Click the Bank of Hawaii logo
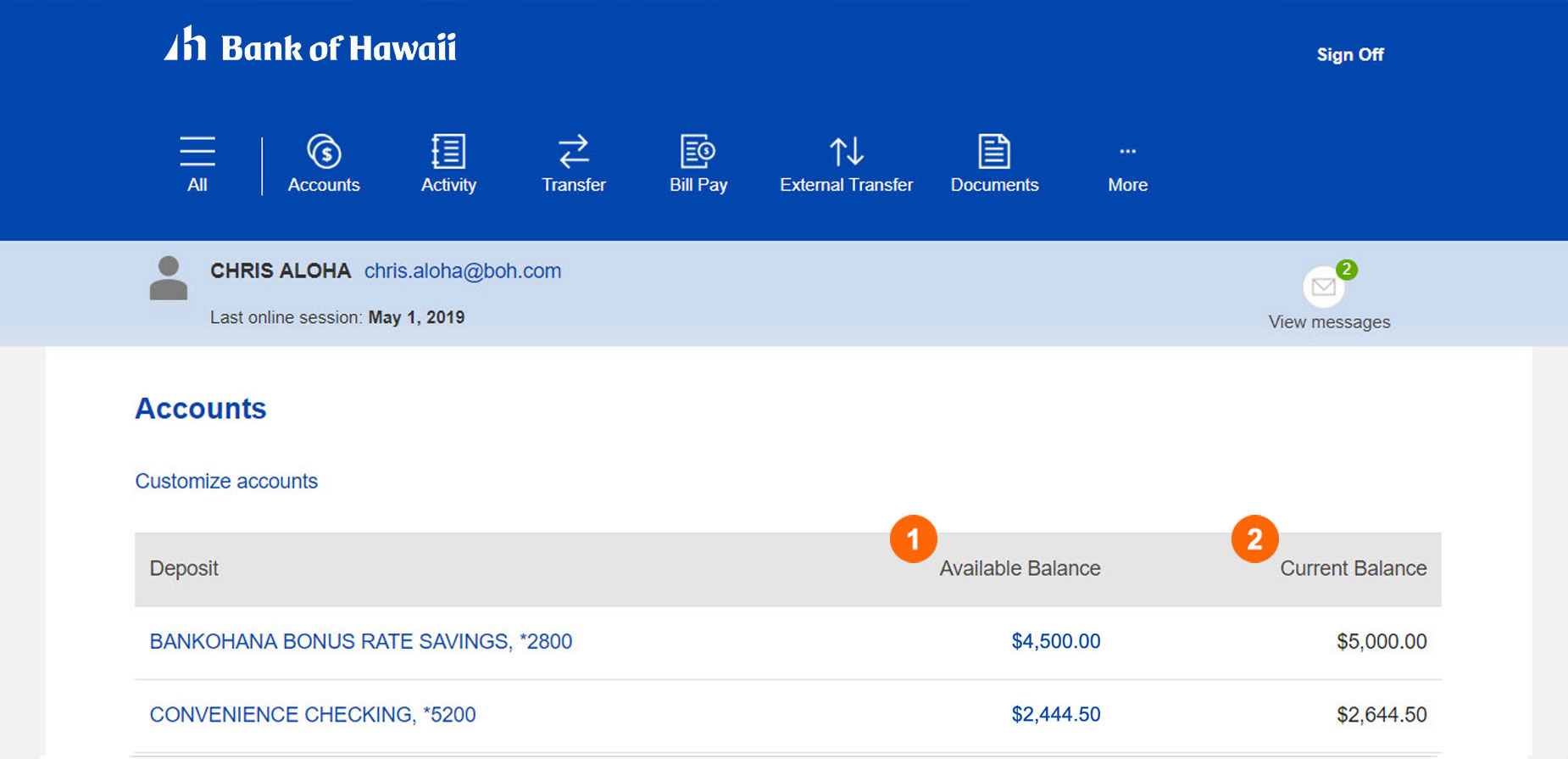The height and width of the screenshot is (759, 1568). coord(310,45)
